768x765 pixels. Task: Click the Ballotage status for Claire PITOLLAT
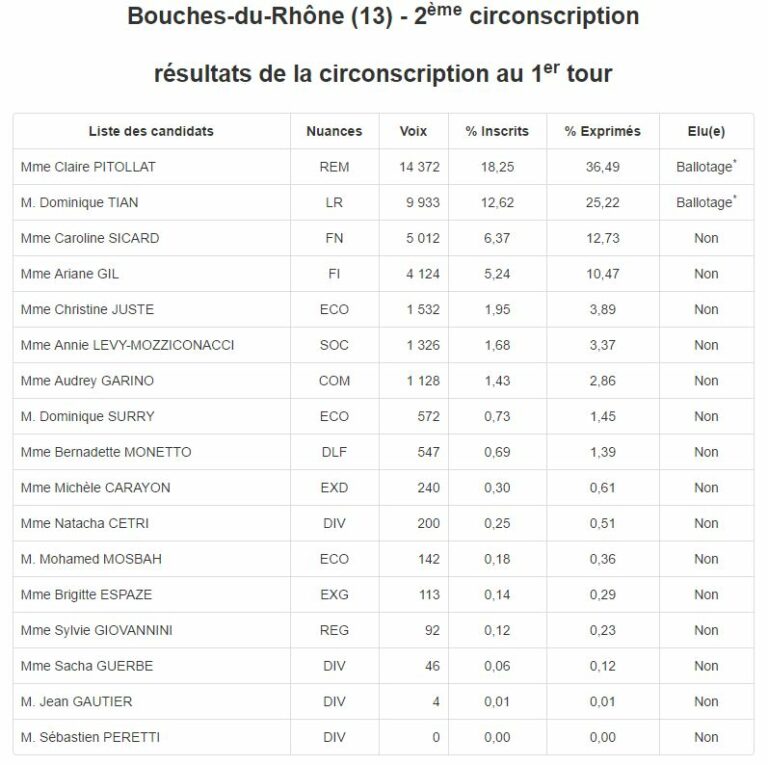point(705,167)
